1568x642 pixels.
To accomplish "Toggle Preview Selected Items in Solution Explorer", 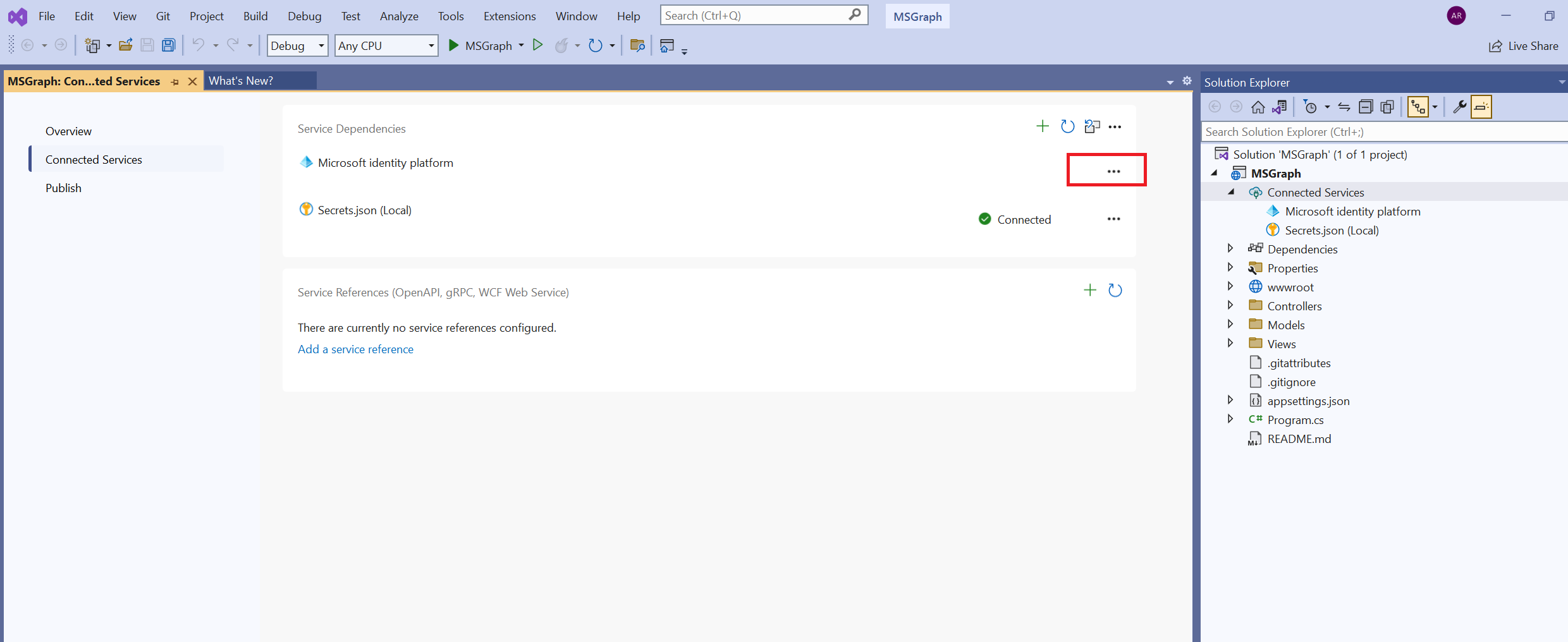I will tap(1481, 107).
